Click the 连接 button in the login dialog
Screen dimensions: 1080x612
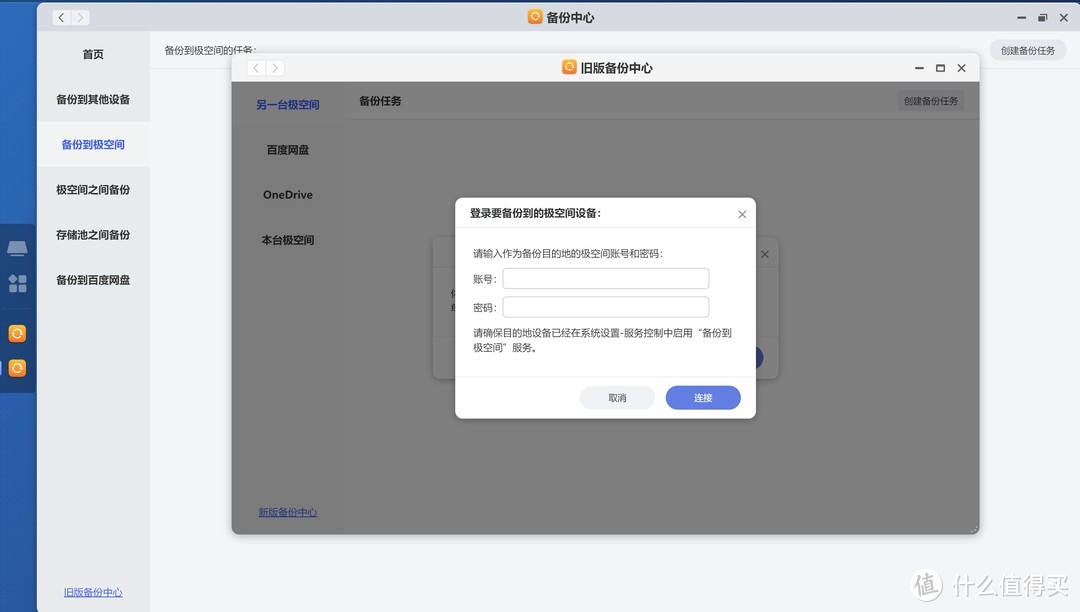(702, 397)
